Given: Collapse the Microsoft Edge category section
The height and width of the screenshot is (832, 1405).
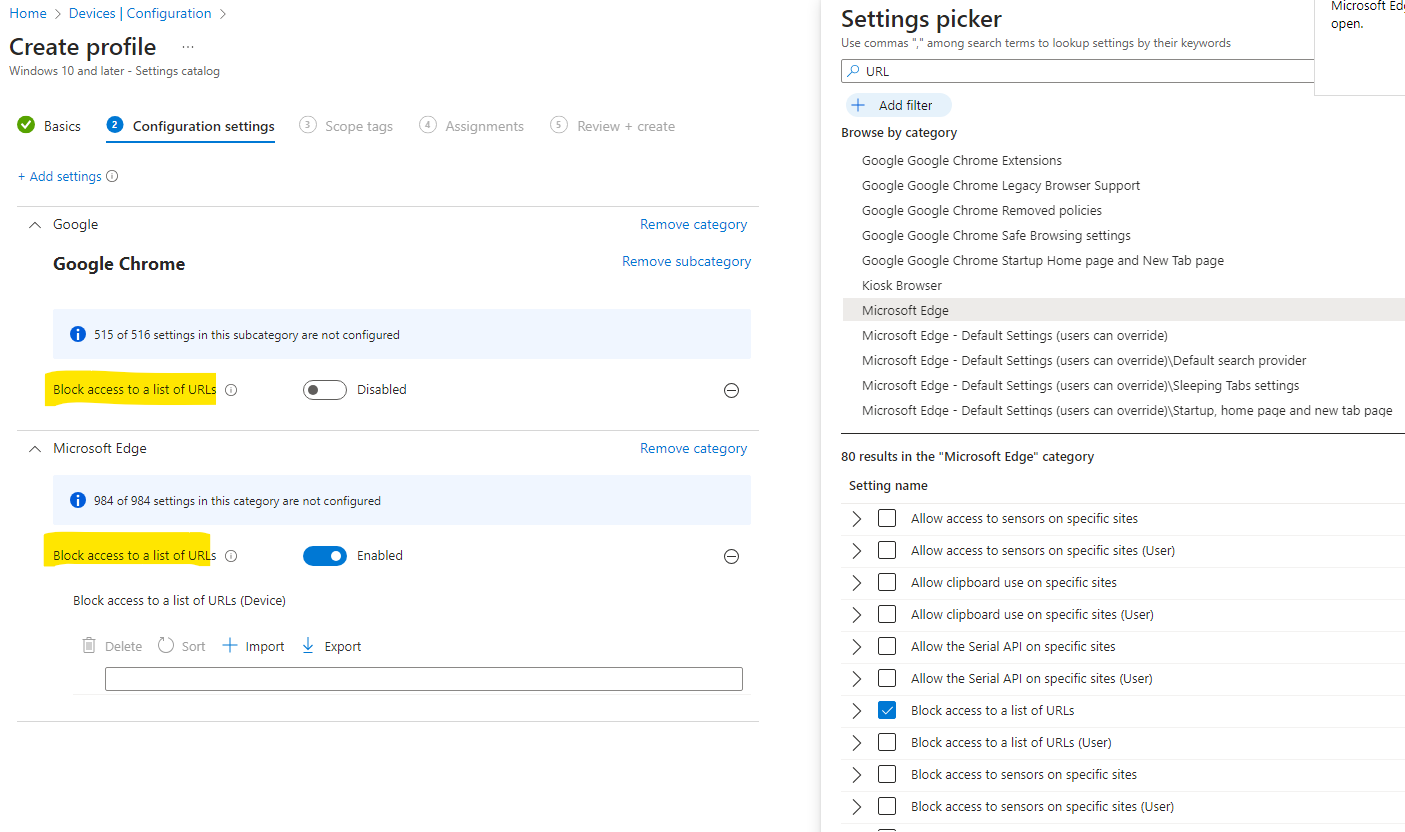Looking at the screenshot, I should click(x=34, y=449).
